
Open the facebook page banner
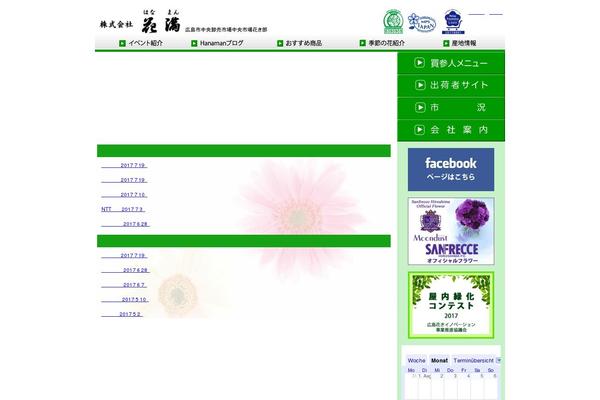[x=451, y=169]
